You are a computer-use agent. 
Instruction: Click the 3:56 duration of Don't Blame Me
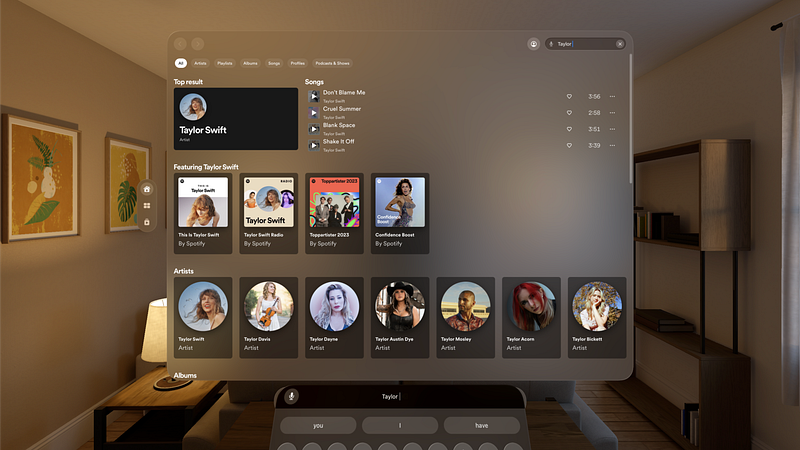pyautogui.click(x=594, y=96)
